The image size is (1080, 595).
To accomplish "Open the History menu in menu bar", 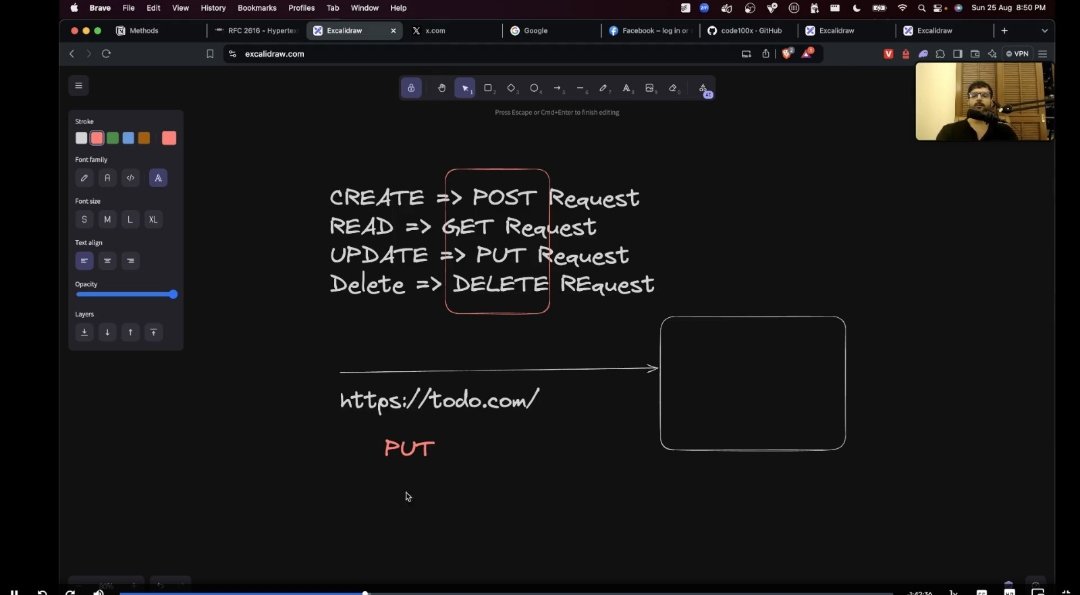I will pos(213,8).
